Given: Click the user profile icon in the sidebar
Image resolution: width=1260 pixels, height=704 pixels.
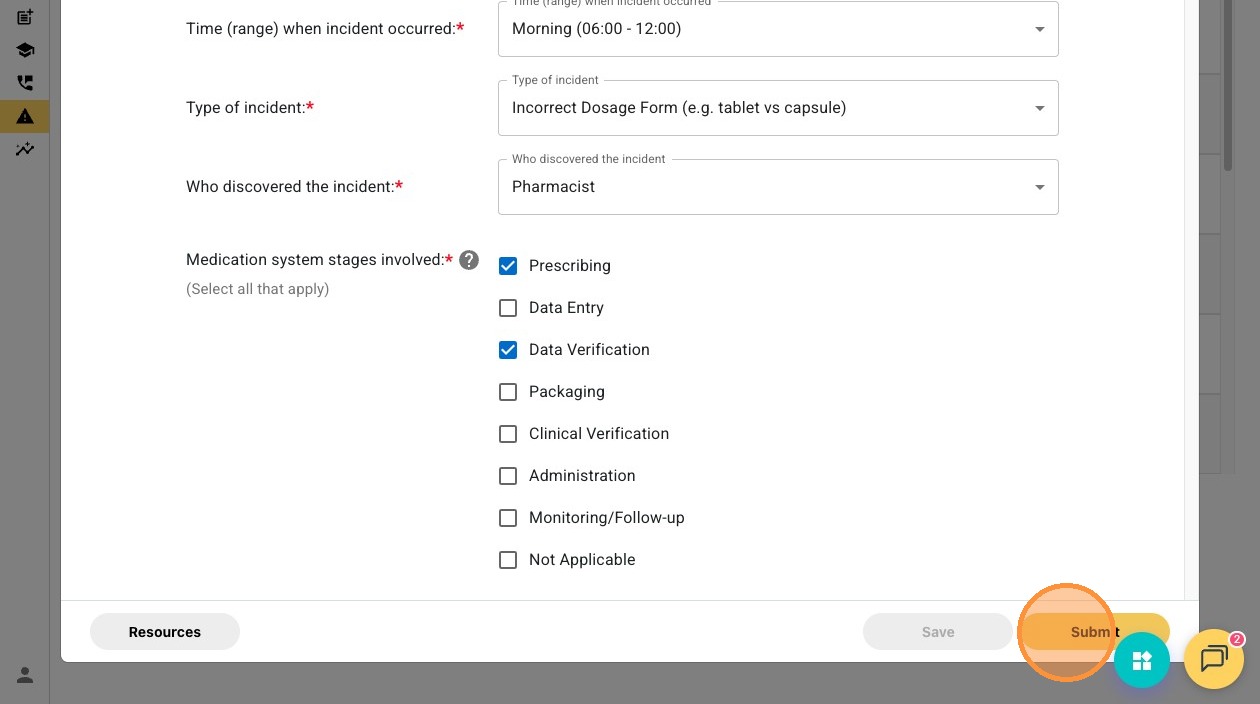Looking at the screenshot, I should [x=25, y=675].
